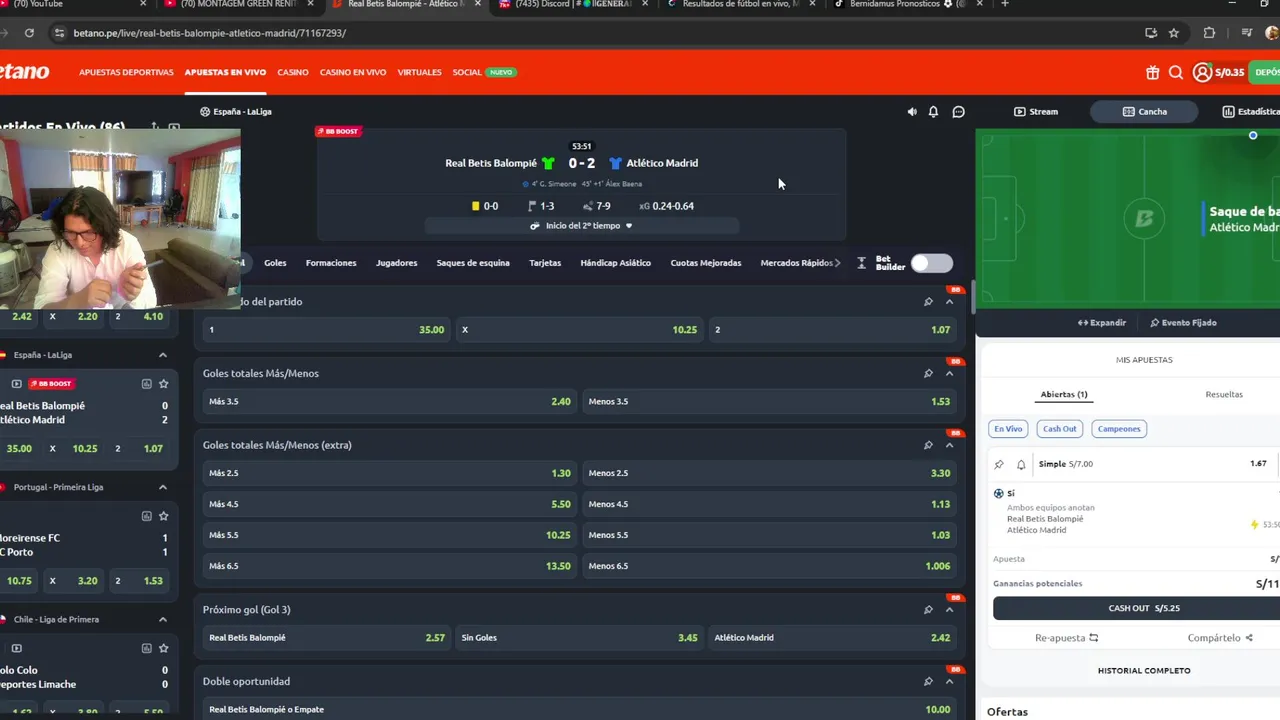Filter bets by En Vivo chip
1280x720 pixels.
pos(1008,429)
